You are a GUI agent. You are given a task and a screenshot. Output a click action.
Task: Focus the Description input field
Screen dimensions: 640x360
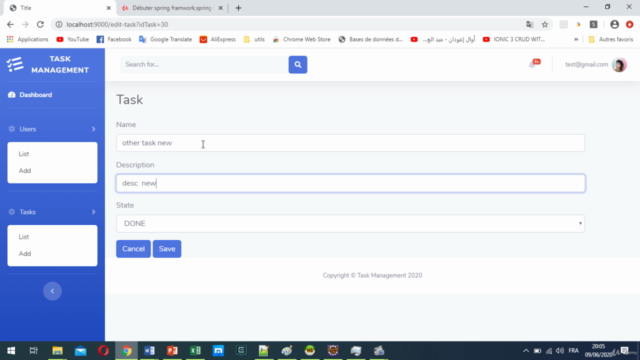pyautogui.click(x=350, y=183)
